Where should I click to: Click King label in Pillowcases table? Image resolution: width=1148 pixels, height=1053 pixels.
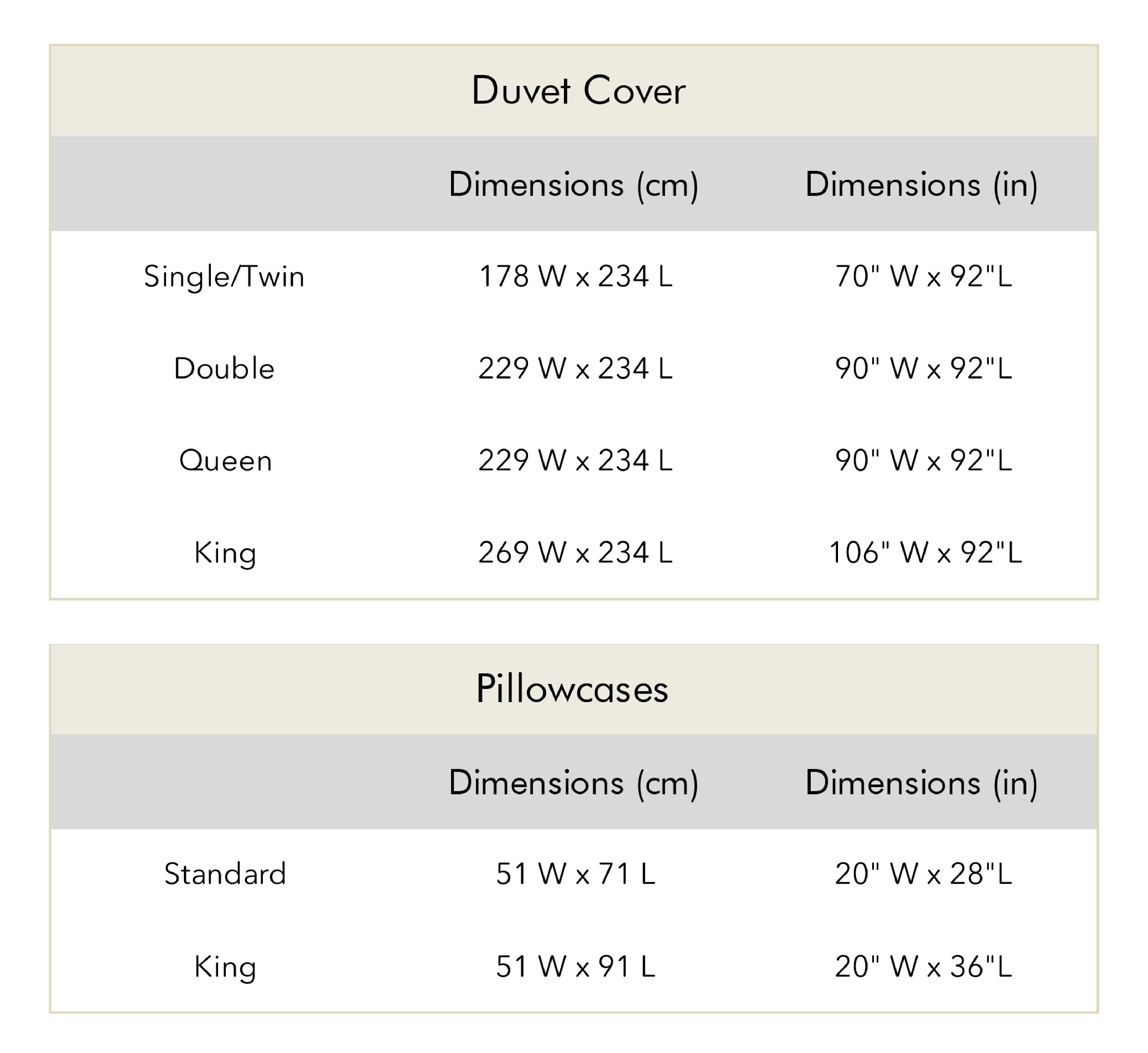click(x=225, y=966)
